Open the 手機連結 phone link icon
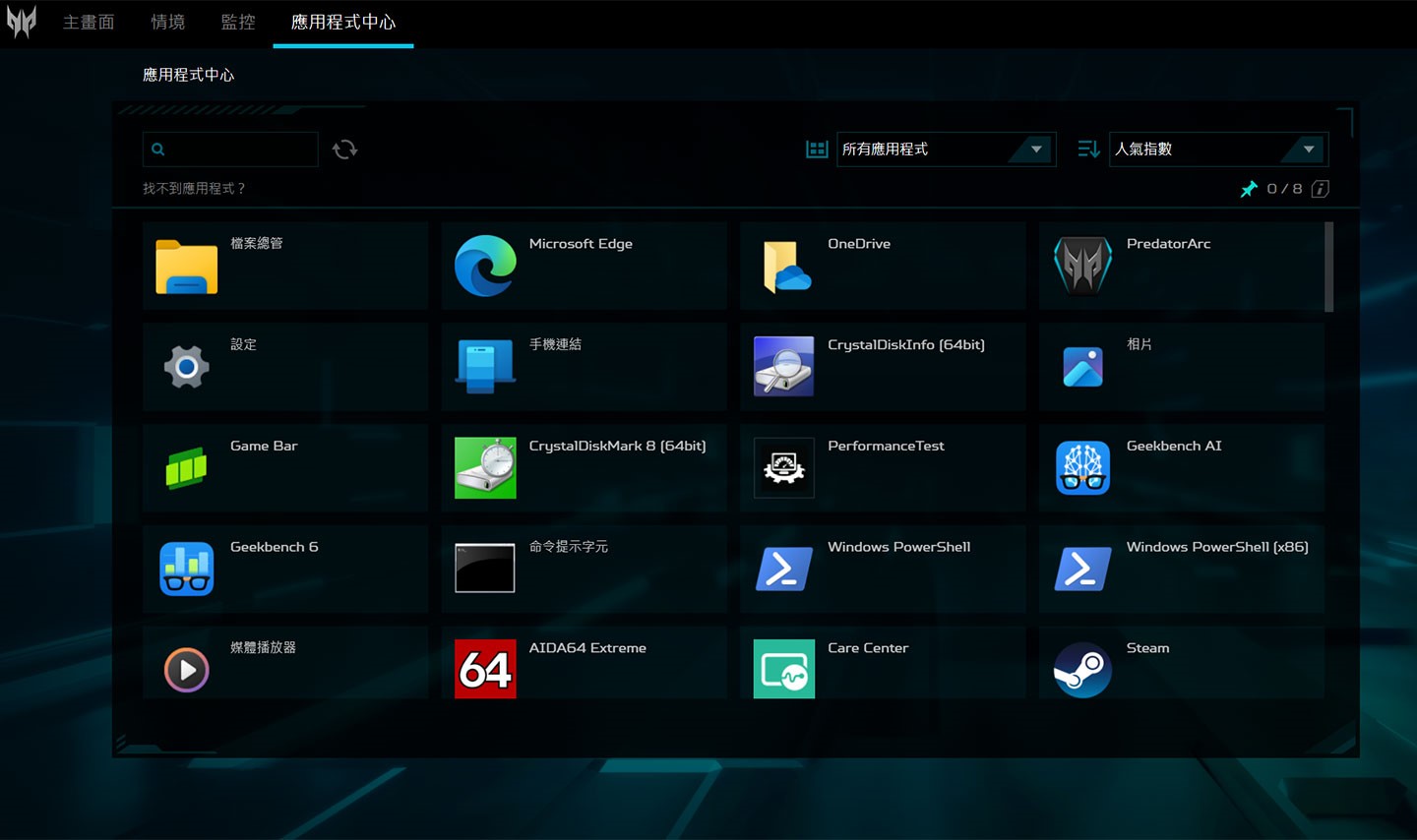 pos(485,367)
